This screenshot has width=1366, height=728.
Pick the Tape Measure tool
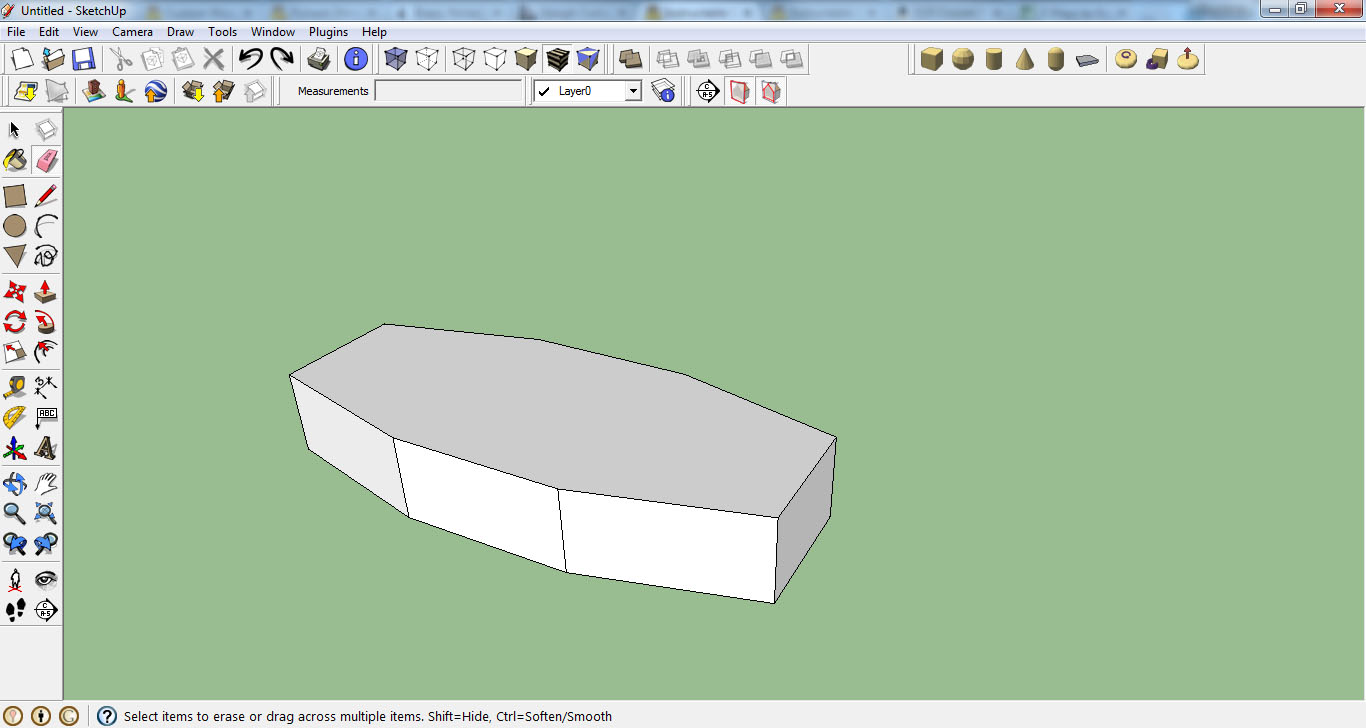[x=15, y=387]
